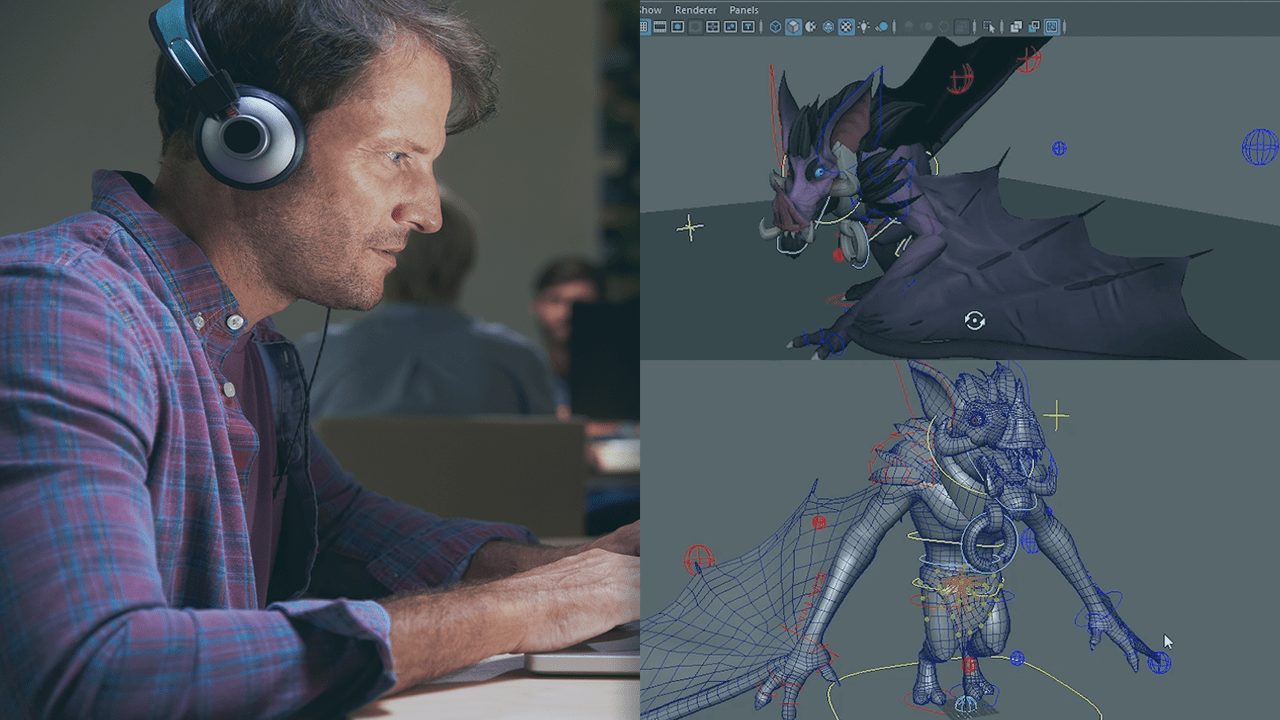Select smooth shade all cube icon
Image resolution: width=1280 pixels, height=720 pixels.
[793, 27]
